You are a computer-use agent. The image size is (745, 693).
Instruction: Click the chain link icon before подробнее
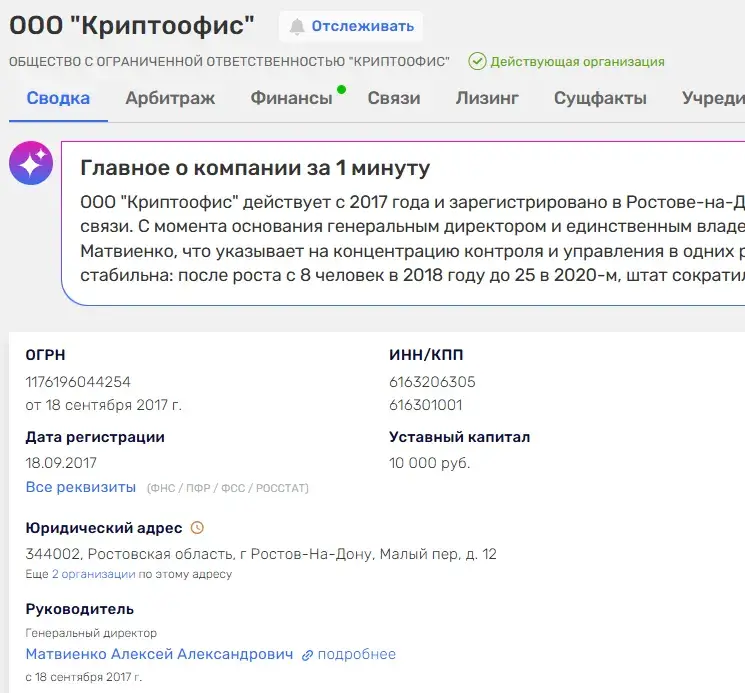coord(307,655)
